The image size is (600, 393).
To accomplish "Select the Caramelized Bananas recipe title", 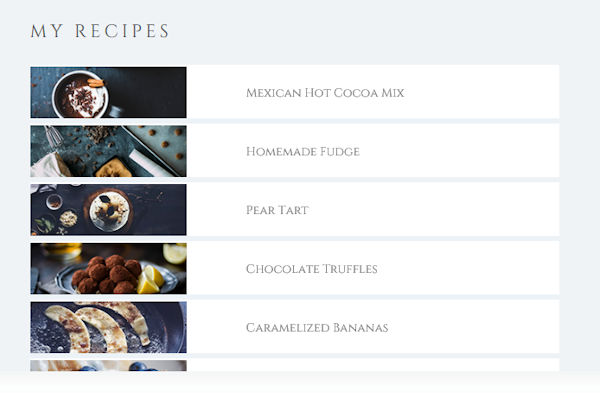I will pos(317,328).
